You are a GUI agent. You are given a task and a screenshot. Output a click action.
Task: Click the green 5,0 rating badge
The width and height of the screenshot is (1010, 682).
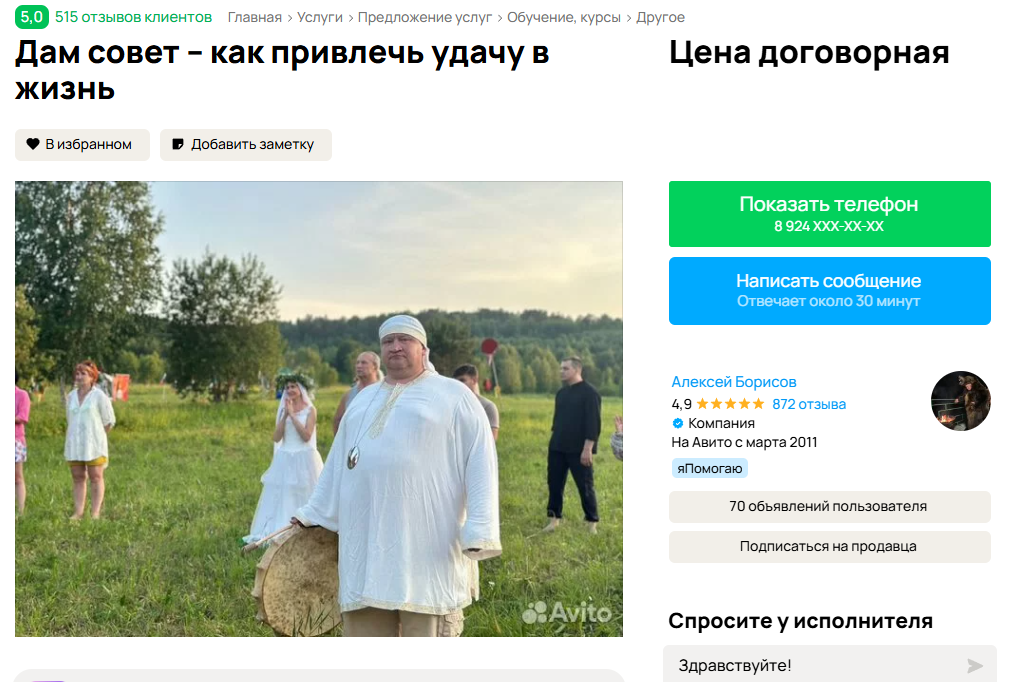(32, 17)
